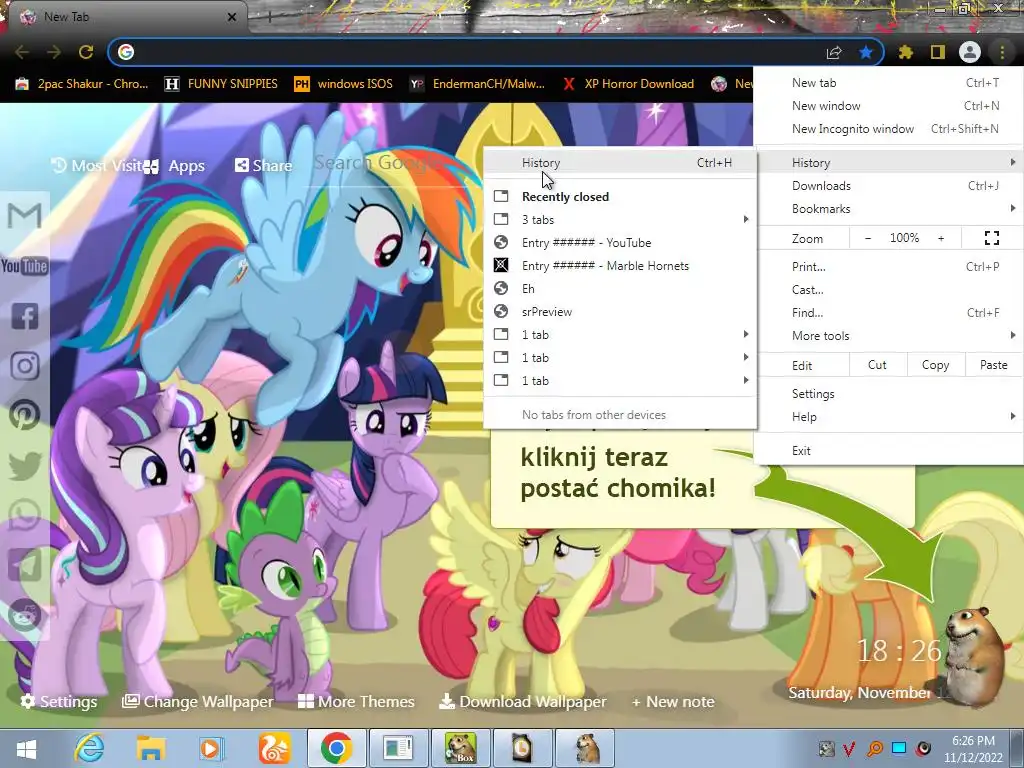1024x768 pixels.
Task: Click Paste in the Edit row
Action: tap(994, 365)
